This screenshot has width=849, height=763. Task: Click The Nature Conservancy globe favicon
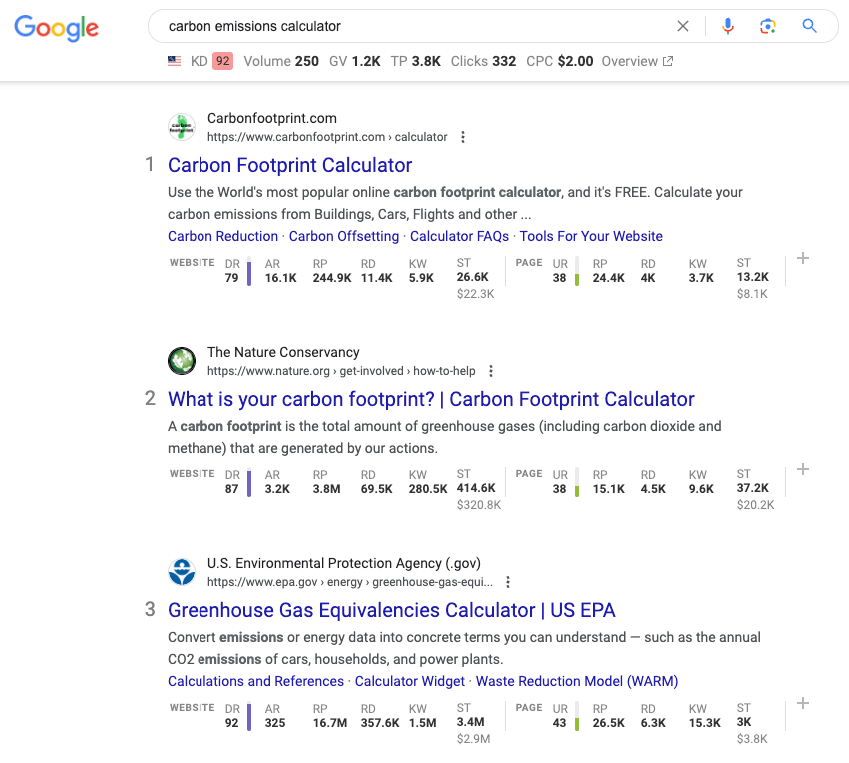click(181, 361)
